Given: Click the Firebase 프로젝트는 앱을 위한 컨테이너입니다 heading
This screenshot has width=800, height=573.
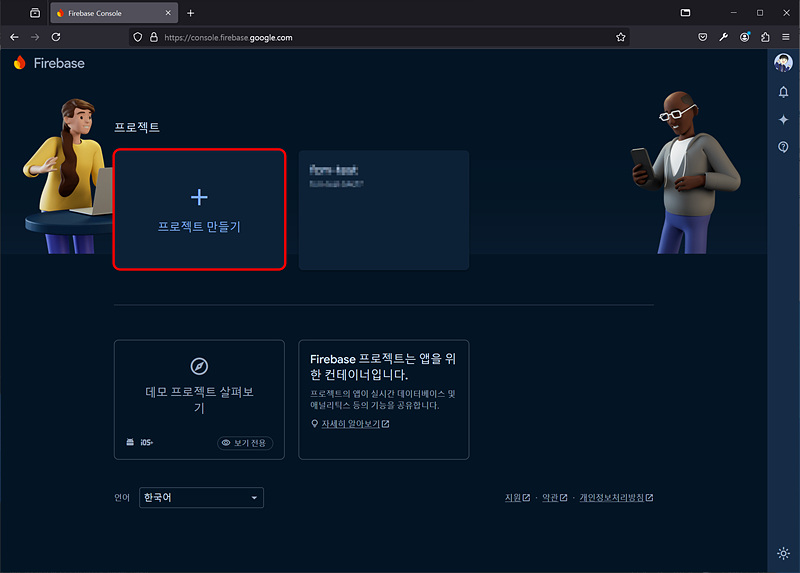Looking at the screenshot, I should 383,366.
